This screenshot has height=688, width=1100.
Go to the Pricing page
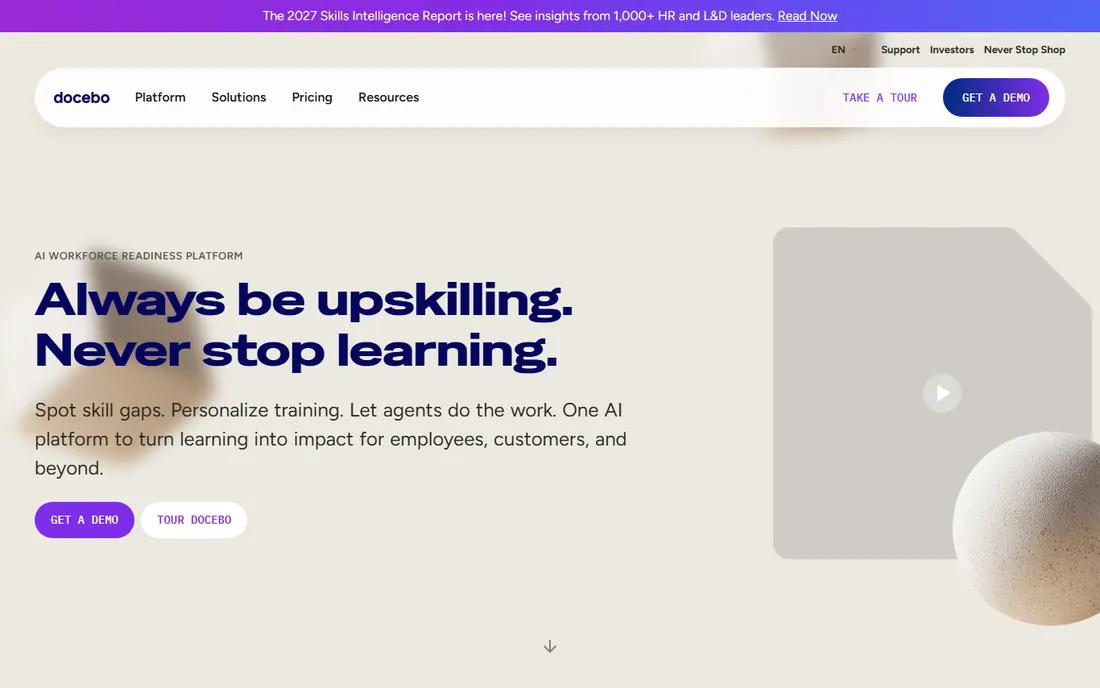pos(312,97)
